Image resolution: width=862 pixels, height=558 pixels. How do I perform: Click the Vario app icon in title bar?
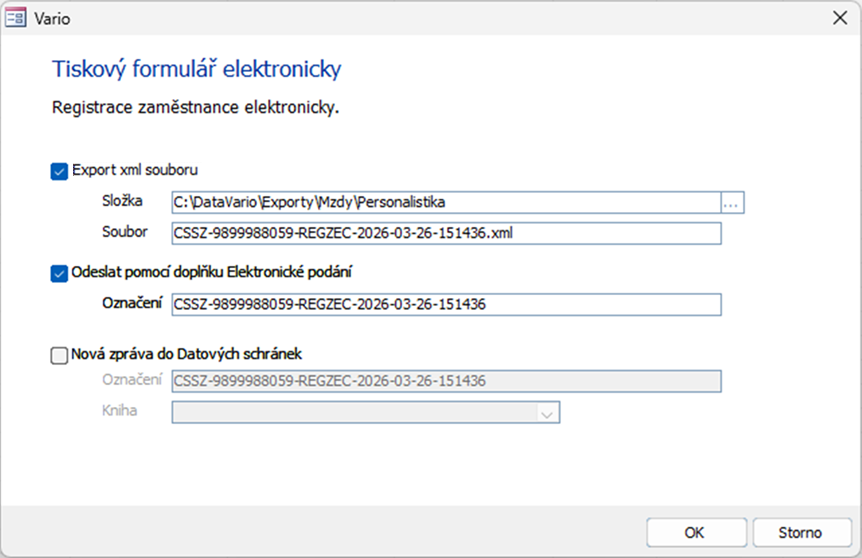pyautogui.click(x=15, y=18)
